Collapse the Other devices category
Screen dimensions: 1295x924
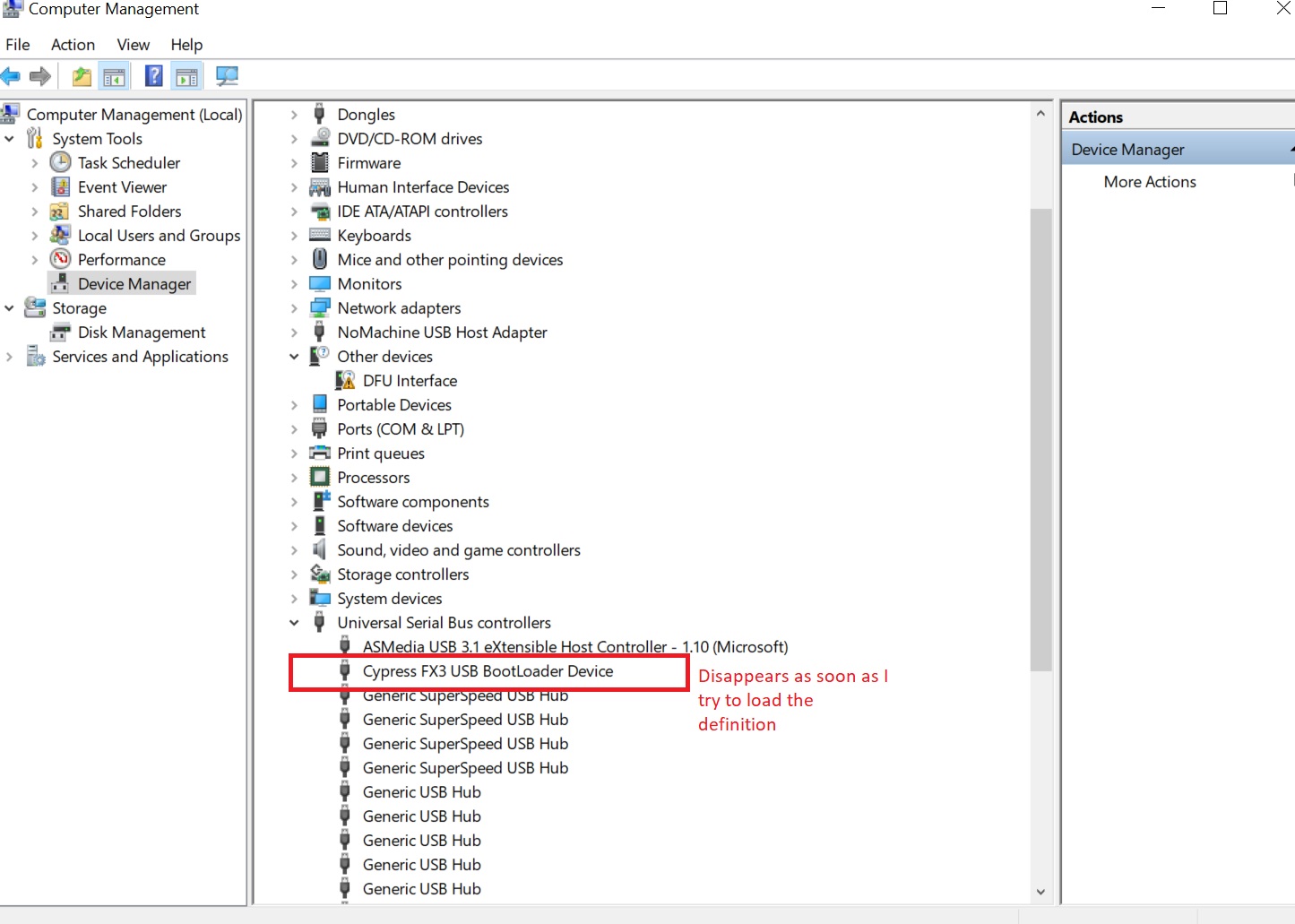coord(294,357)
